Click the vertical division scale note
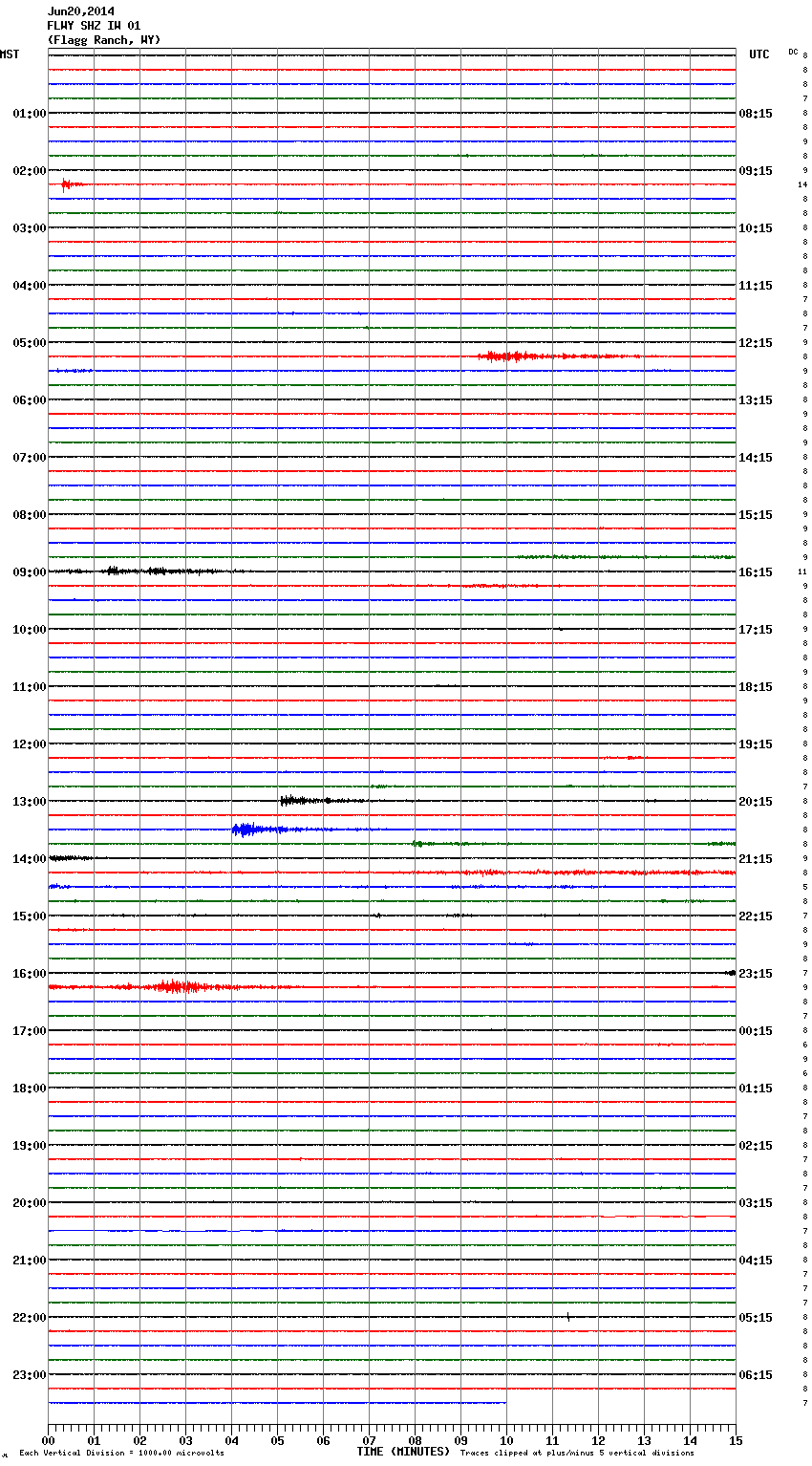The height and width of the screenshot is (1466, 812). pyautogui.click(x=121, y=1454)
